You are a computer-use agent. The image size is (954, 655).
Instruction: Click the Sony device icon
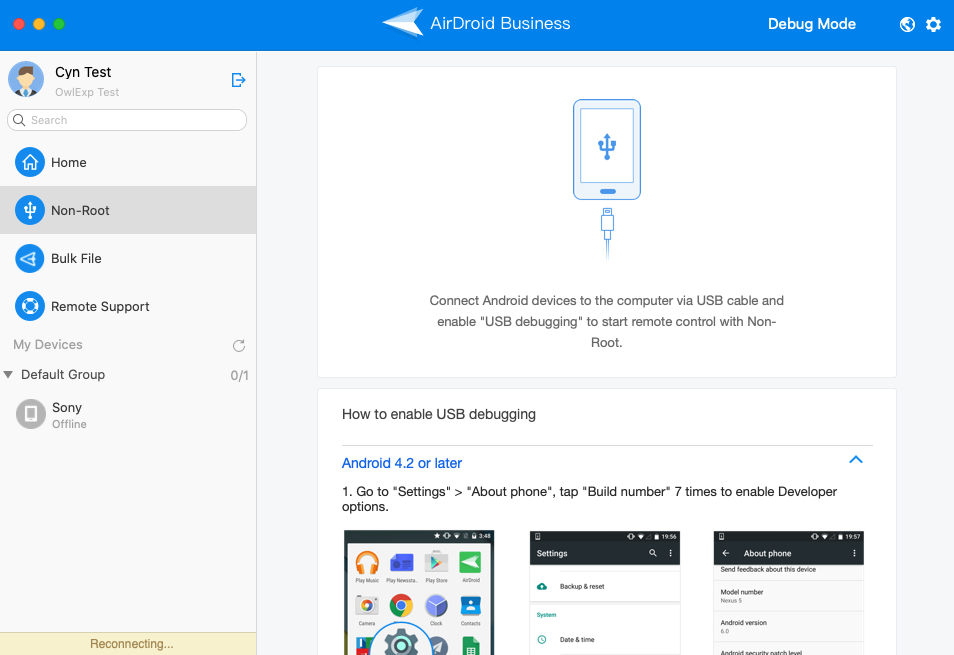[30, 414]
